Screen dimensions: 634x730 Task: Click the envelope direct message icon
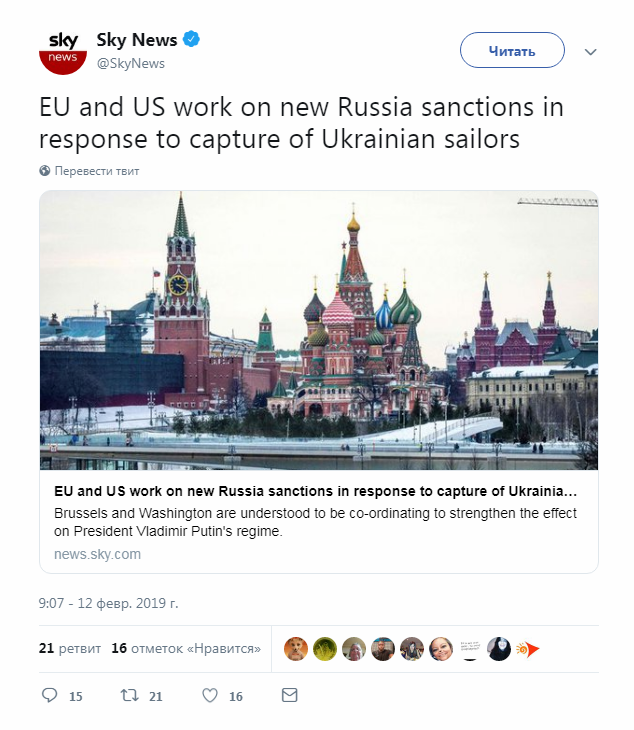click(x=289, y=695)
